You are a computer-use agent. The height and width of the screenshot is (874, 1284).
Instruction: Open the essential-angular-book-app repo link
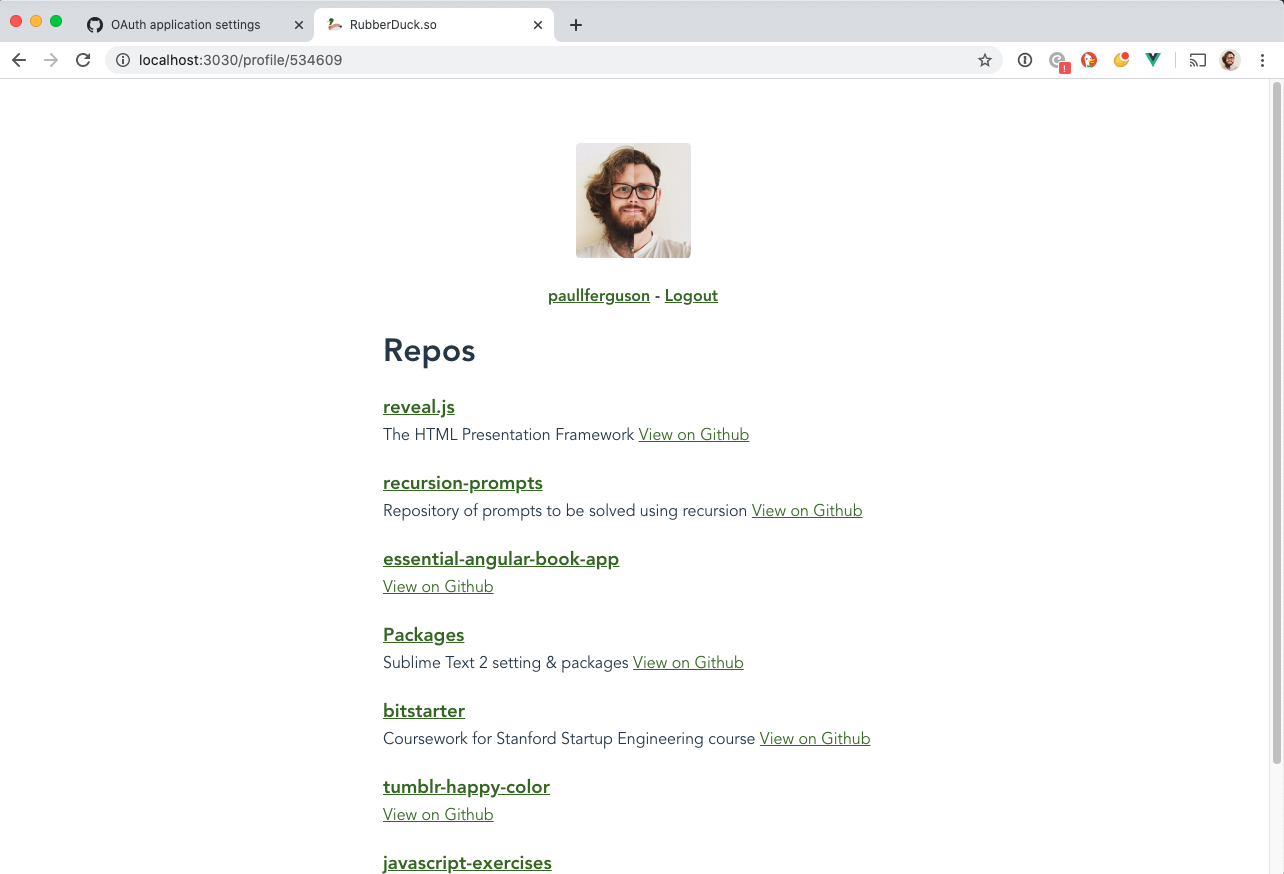pos(501,559)
